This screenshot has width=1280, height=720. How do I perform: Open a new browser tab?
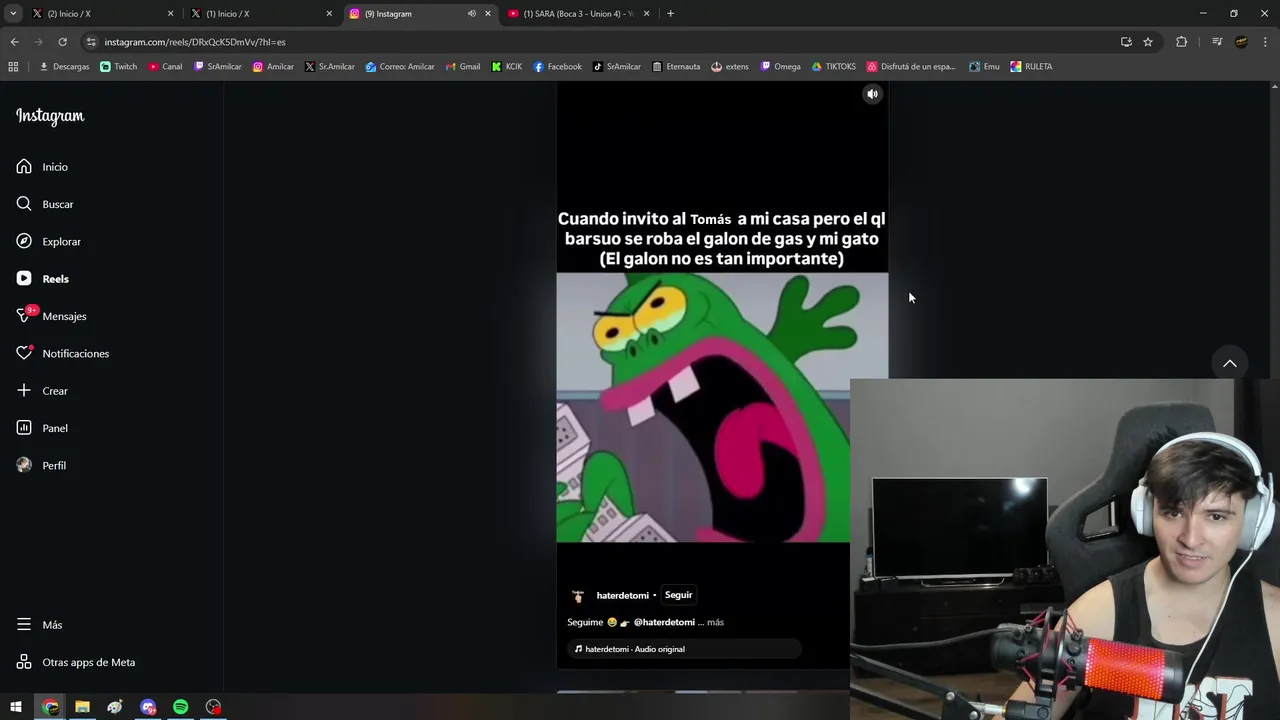click(670, 14)
